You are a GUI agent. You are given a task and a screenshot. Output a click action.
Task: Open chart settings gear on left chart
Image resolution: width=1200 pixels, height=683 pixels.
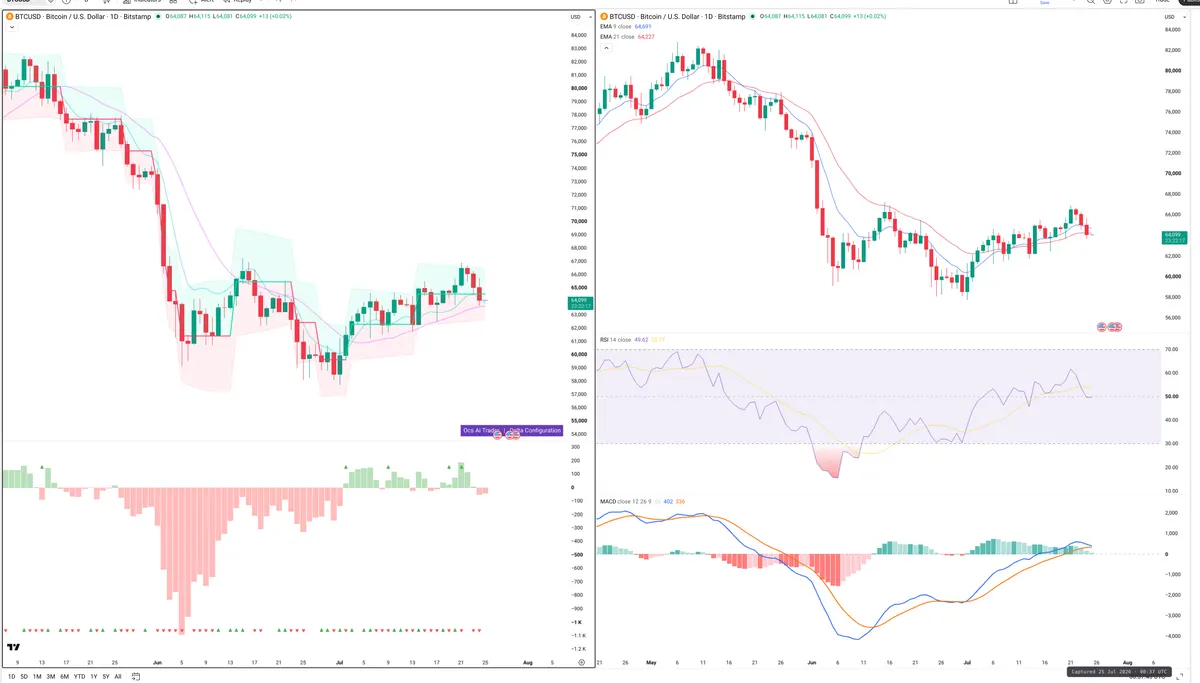[581, 662]
